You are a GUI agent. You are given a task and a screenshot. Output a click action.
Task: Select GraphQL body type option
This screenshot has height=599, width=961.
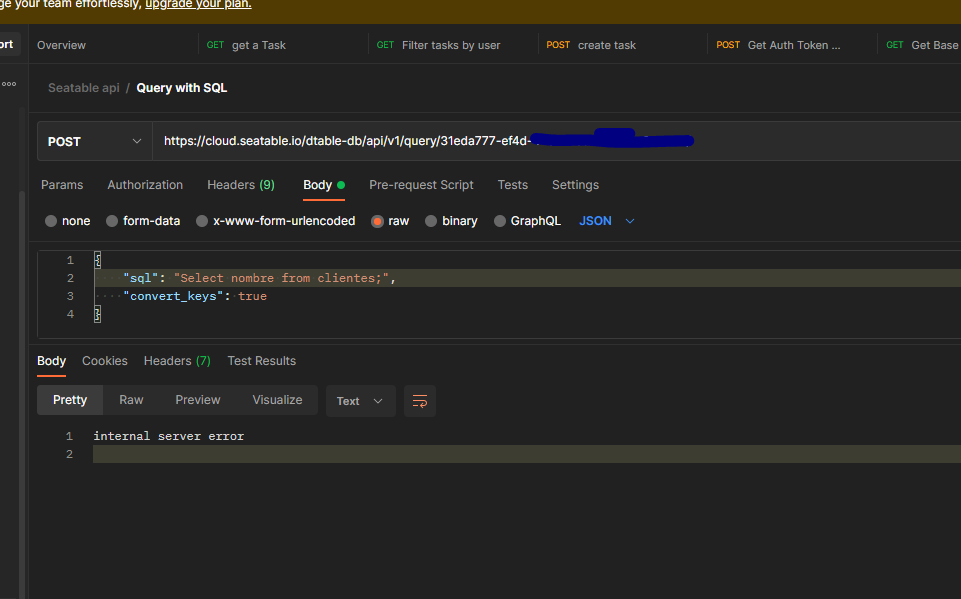pos(500,221)
